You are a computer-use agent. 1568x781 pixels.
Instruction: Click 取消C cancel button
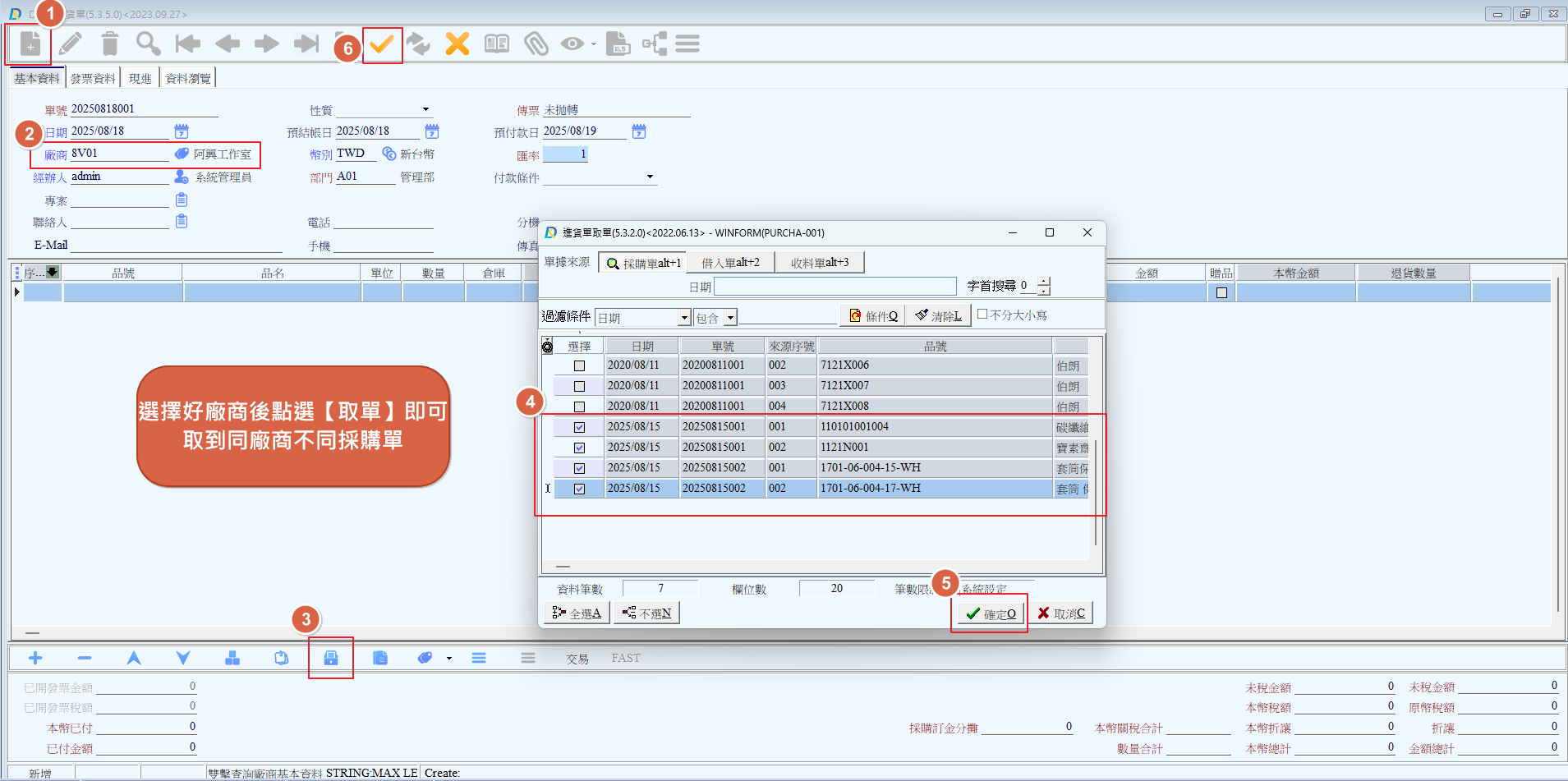pos(1060,613)
